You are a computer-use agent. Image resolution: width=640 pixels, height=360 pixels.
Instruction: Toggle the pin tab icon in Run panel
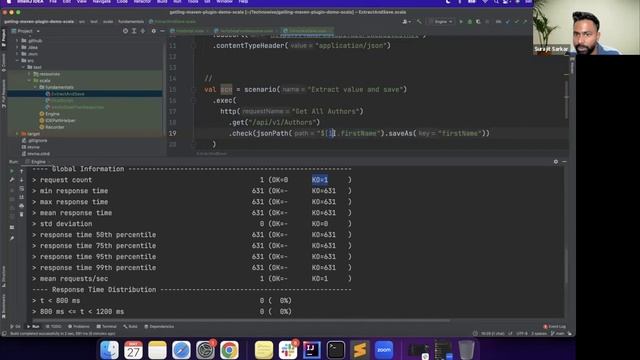(12, 238)
